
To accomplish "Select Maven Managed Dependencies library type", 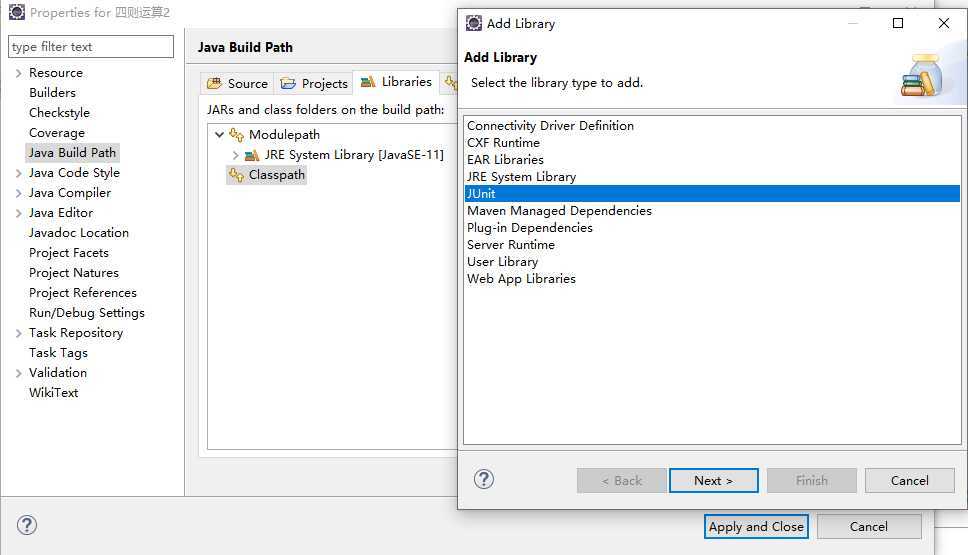I will click(559, 211).
